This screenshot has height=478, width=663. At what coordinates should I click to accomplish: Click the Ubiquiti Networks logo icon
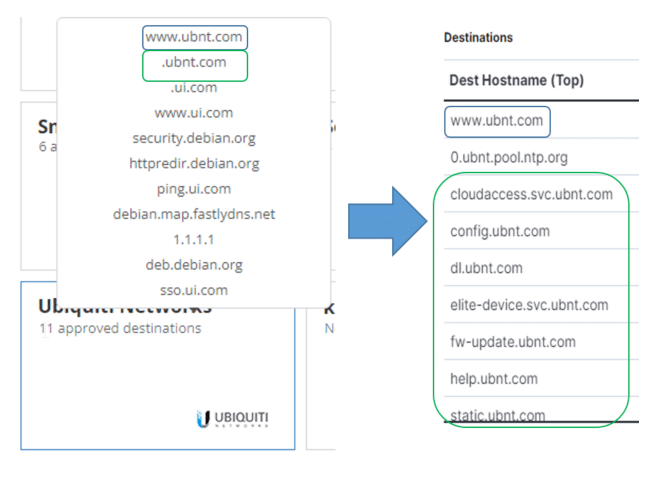[x=232, y=419]
